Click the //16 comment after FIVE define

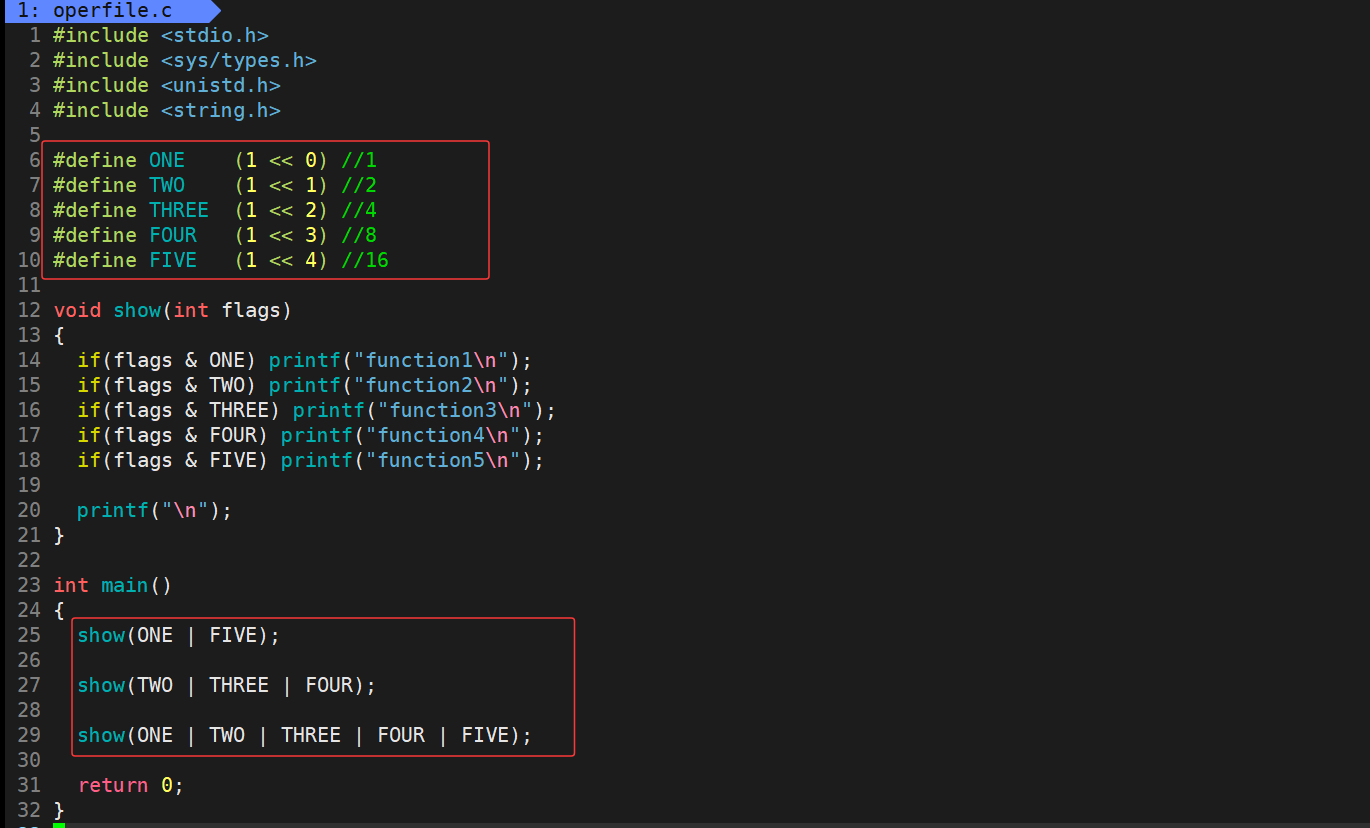365,261
